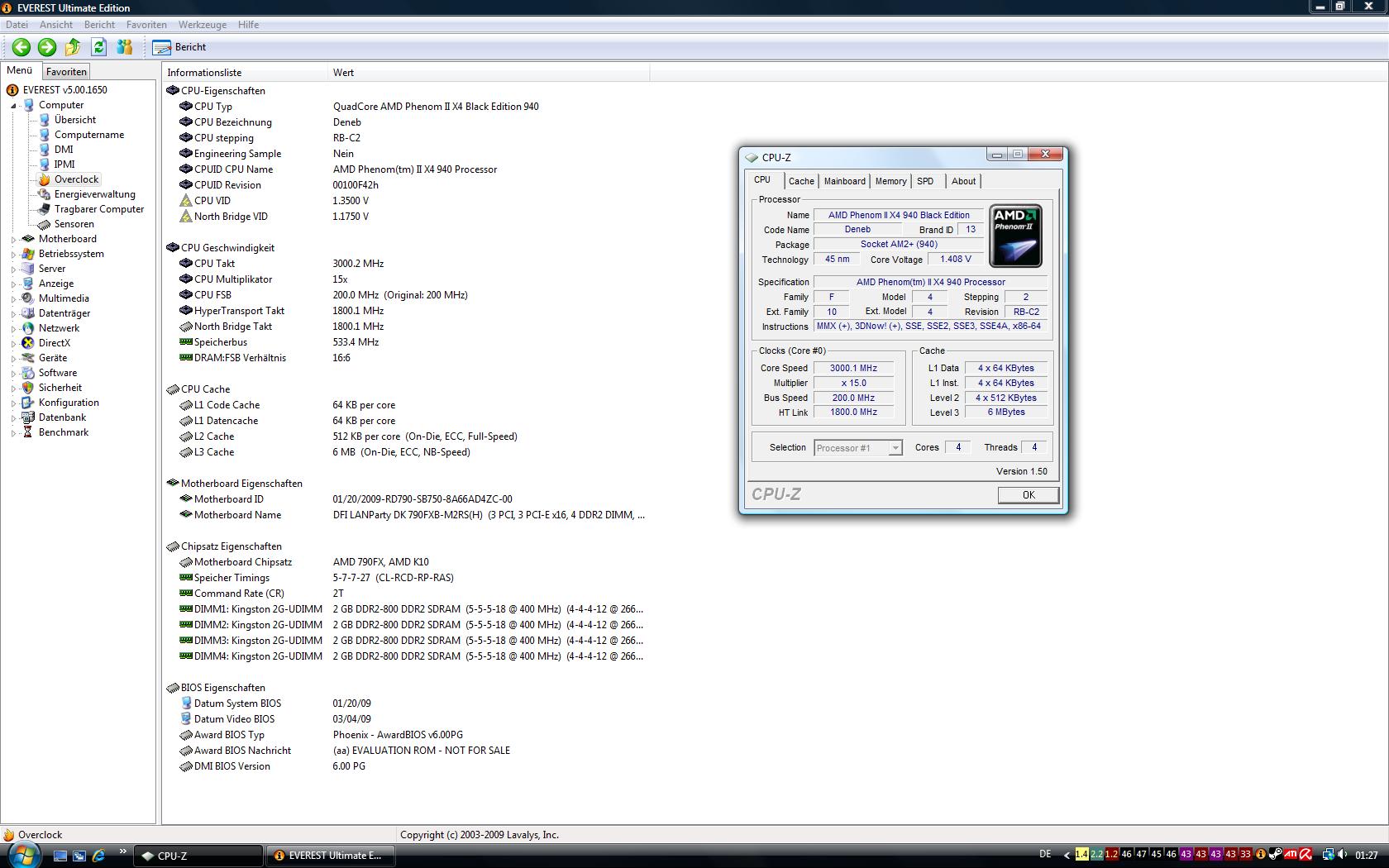Image resolution: width=1389 pixels, height=868 pixels.
Task: Expand the Server tree node
Action: click(14, 269)
